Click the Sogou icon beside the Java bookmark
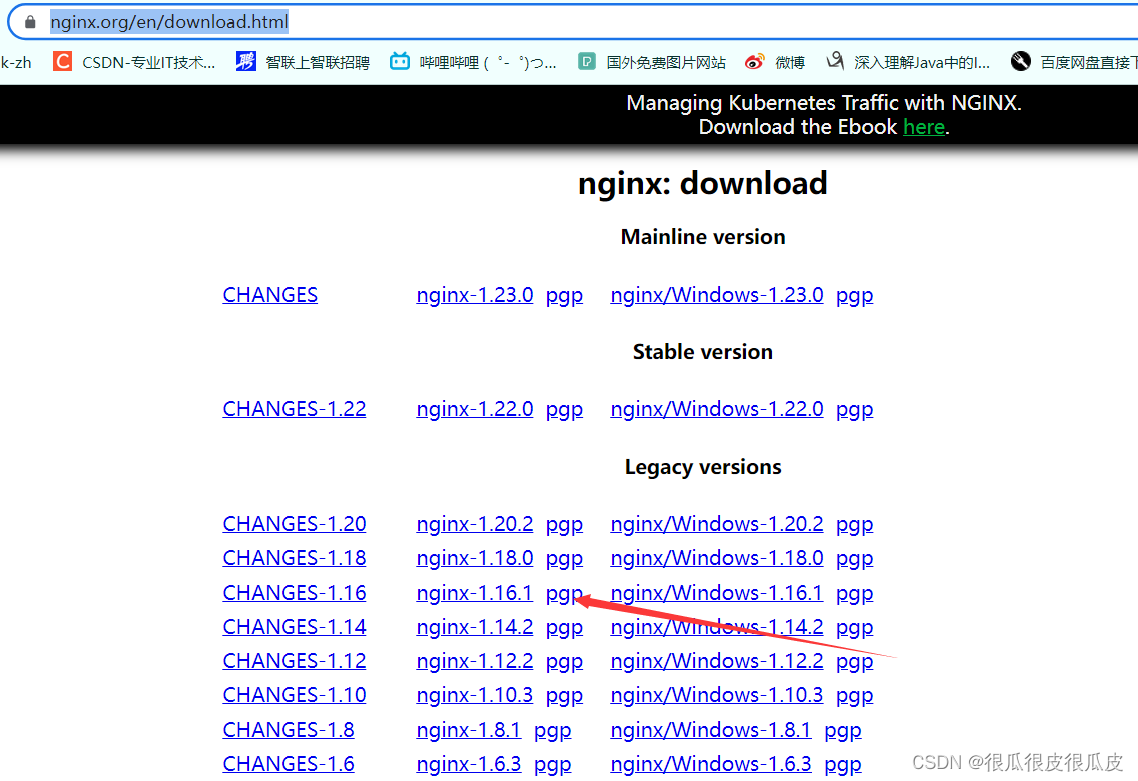The height and width of the screenshot is (781, 1138). coord(835,61)
